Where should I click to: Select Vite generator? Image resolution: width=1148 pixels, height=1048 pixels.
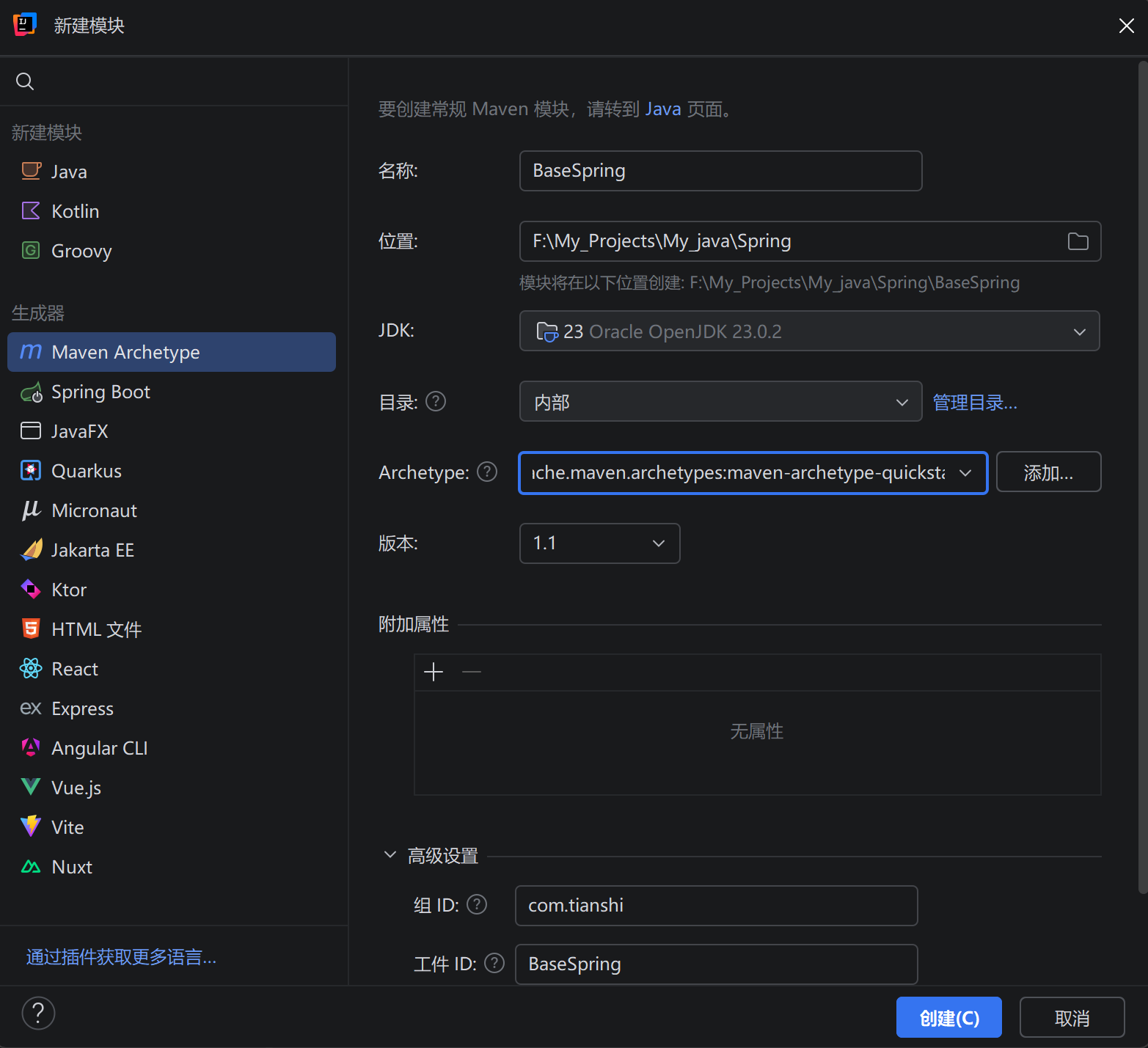[x=172, y=827]
